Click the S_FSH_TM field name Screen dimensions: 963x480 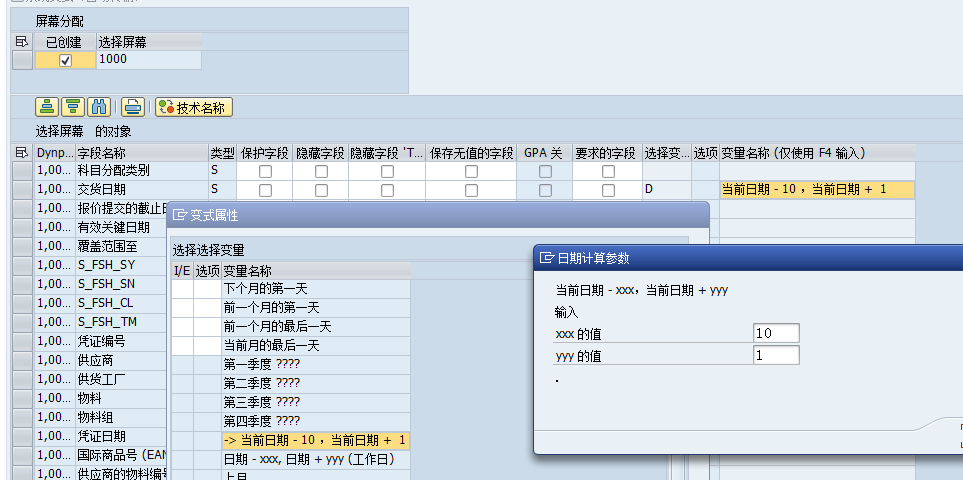coord(107,322)
